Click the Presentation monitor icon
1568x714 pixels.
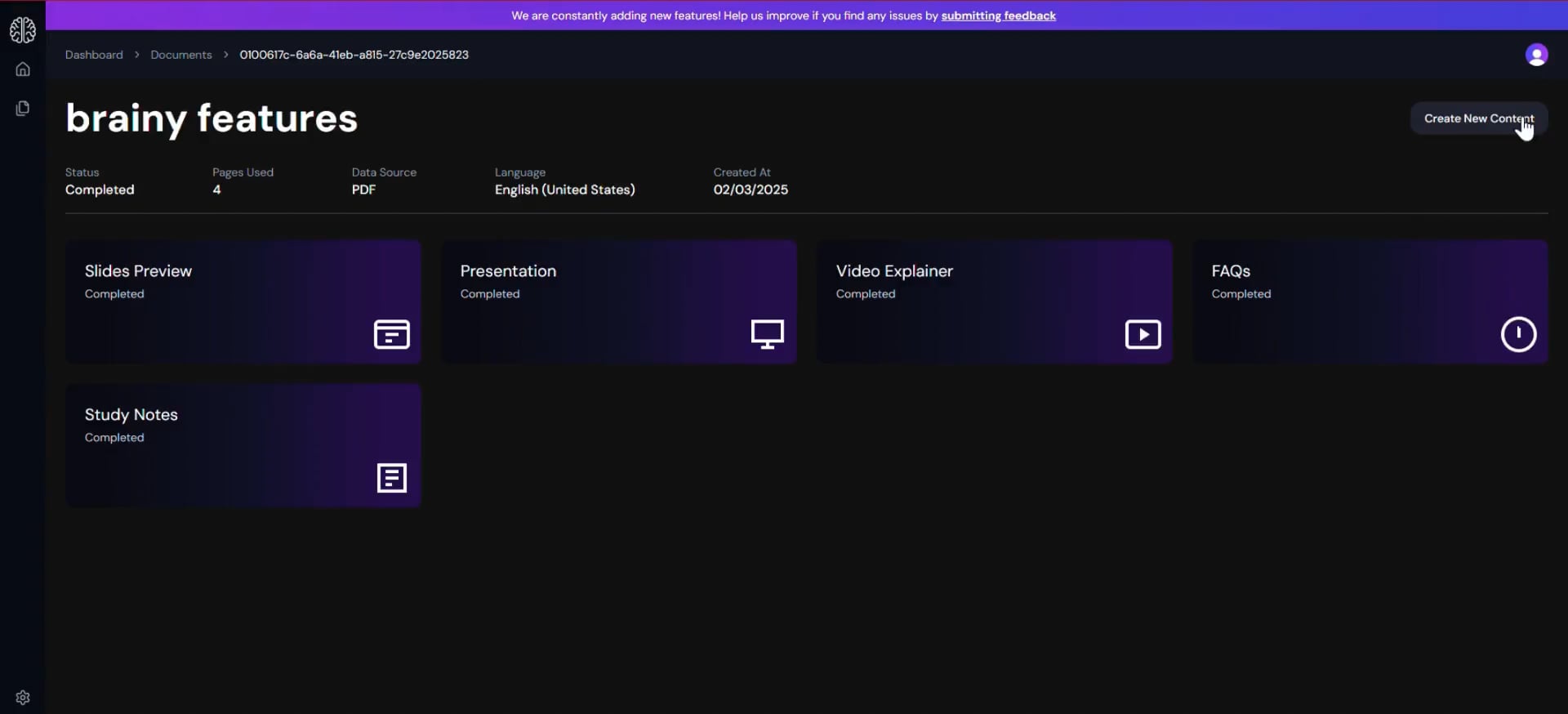pyautogui.click(x=767, y=334)
